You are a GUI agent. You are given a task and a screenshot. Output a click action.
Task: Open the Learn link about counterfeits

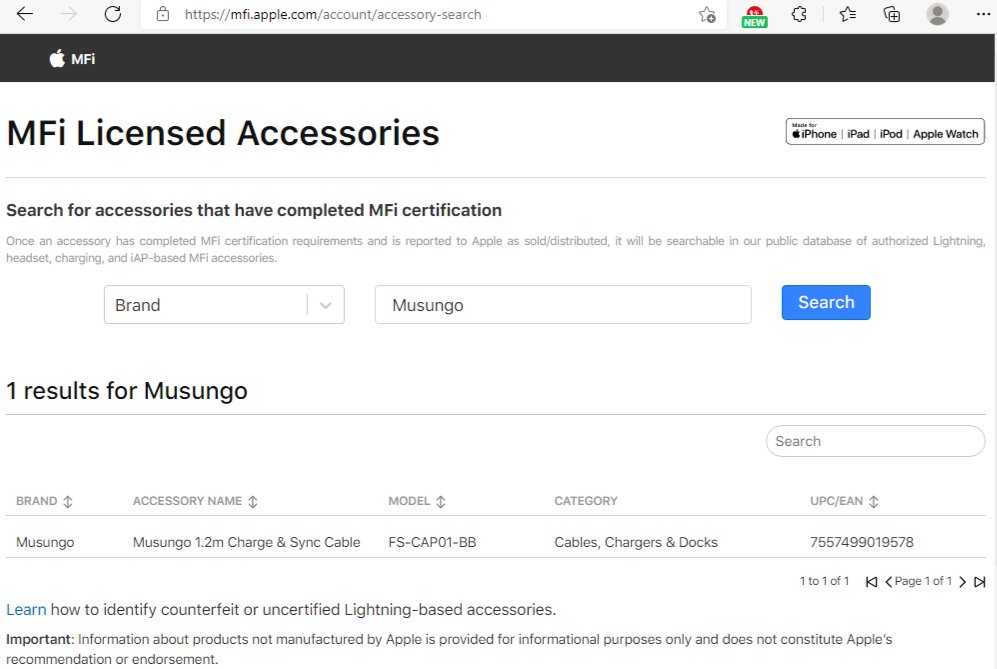pyautogui.click(x=26, y=609)
